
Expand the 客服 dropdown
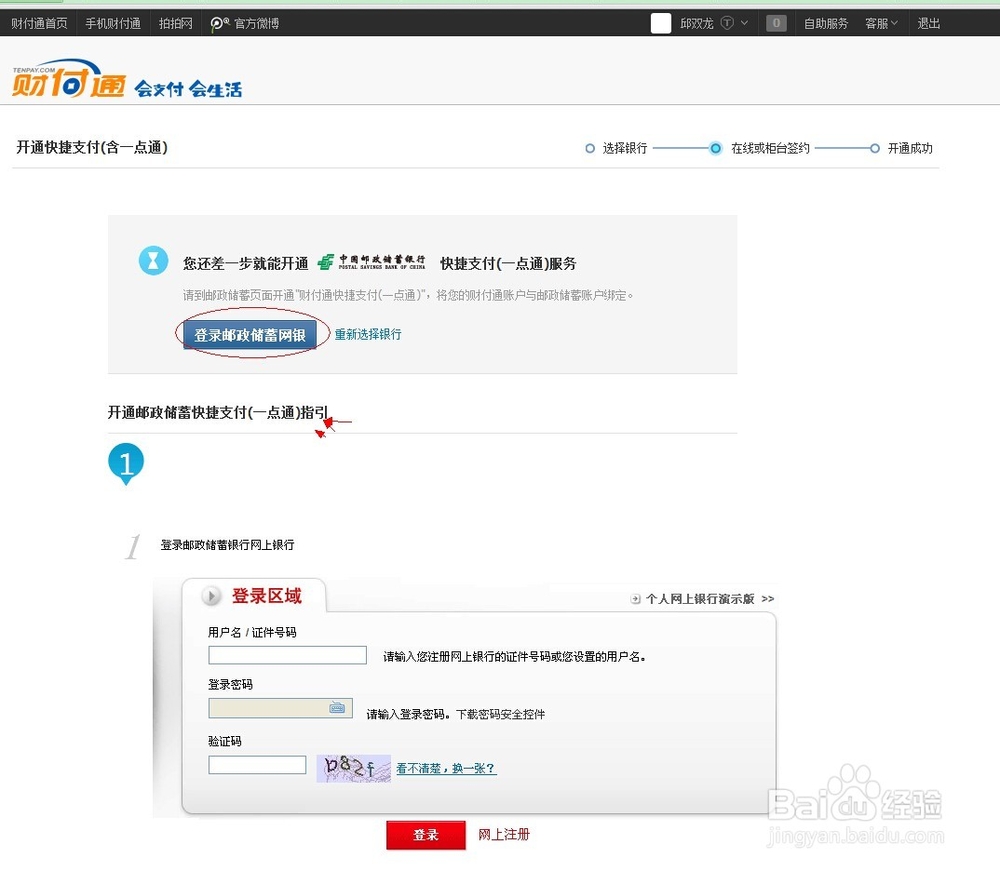(881, 24)
